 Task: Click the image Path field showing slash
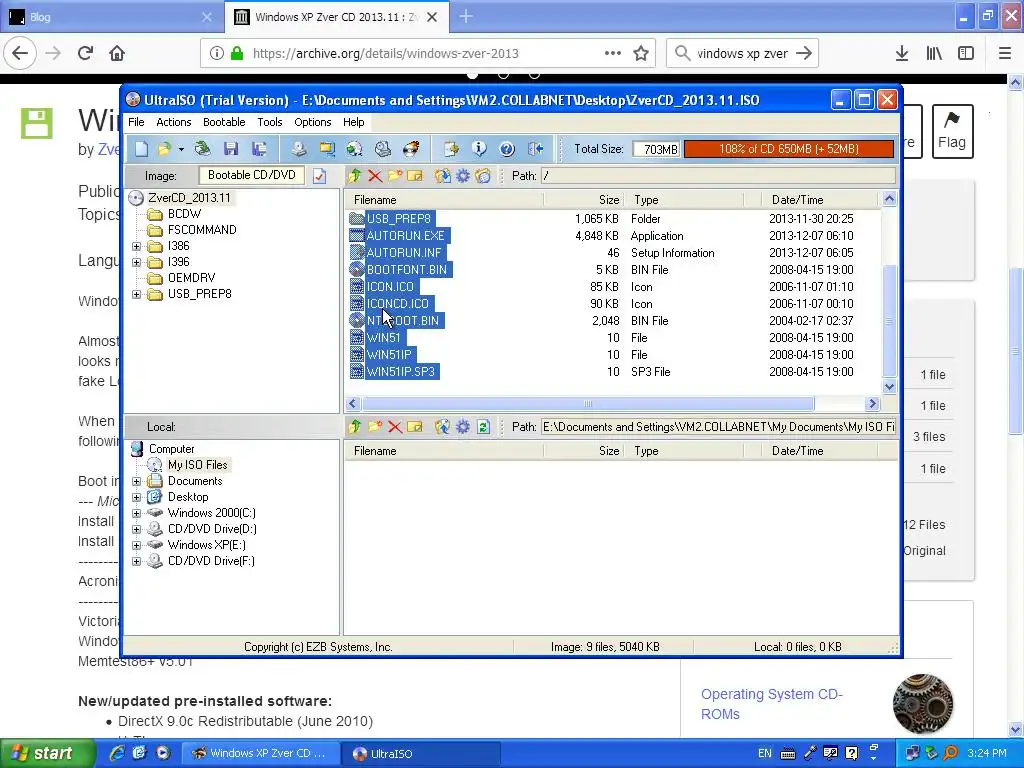pyautogui.click(x=718, y=176)
